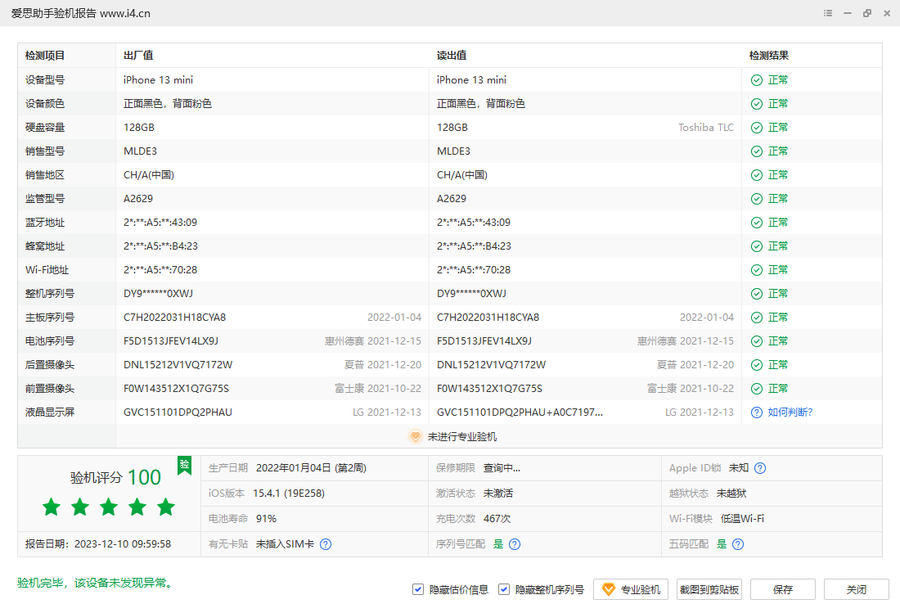Click the 专业验机 button
900x613 pixels.
631,589
